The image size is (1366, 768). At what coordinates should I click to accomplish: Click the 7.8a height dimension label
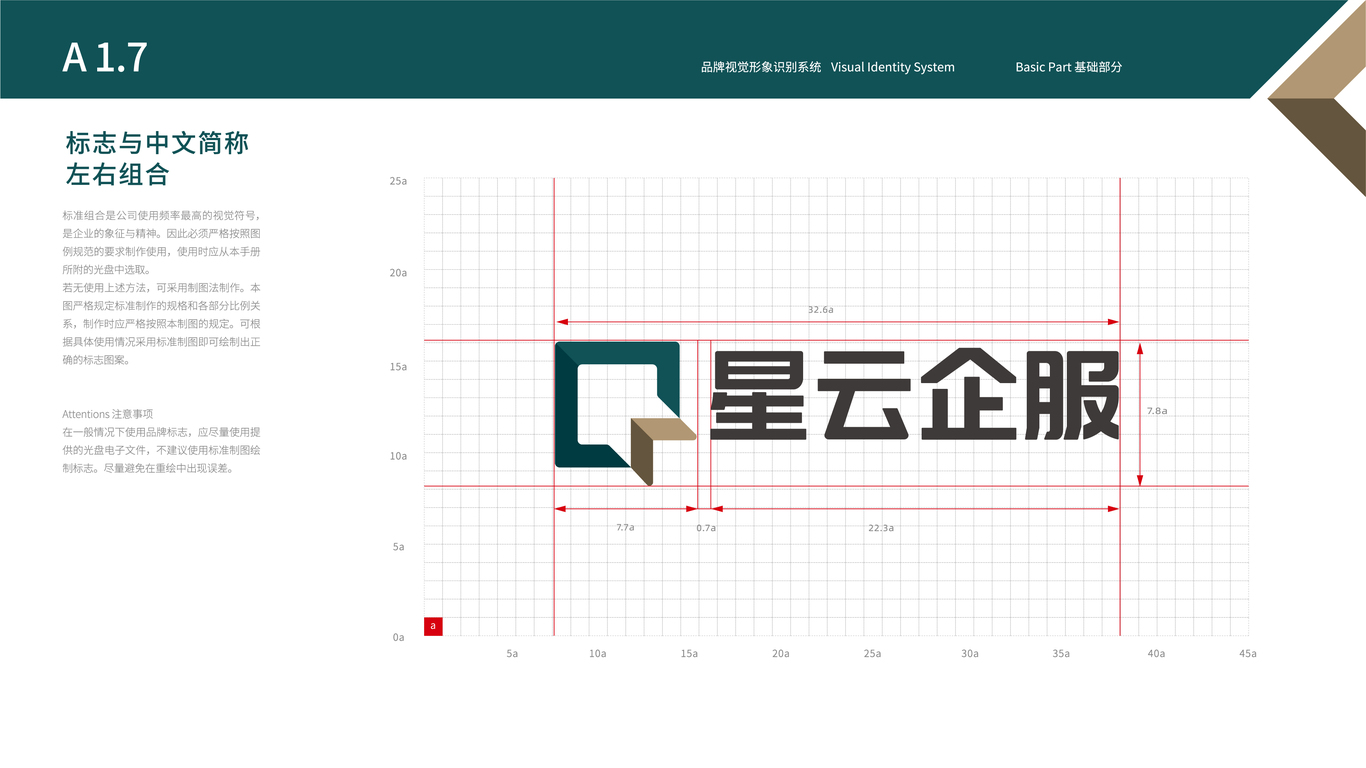[1157, 411]
